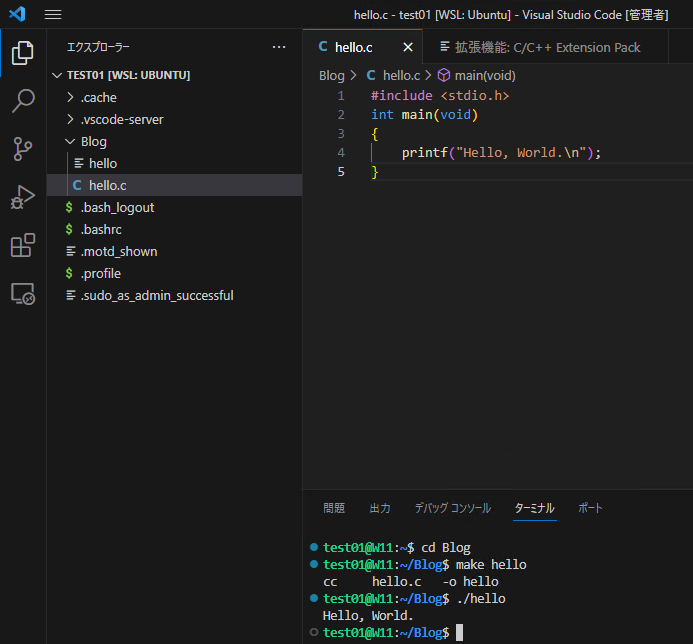
Task: Click the main(void) symbol cube icon in breadcrumb
Action: 444,76
